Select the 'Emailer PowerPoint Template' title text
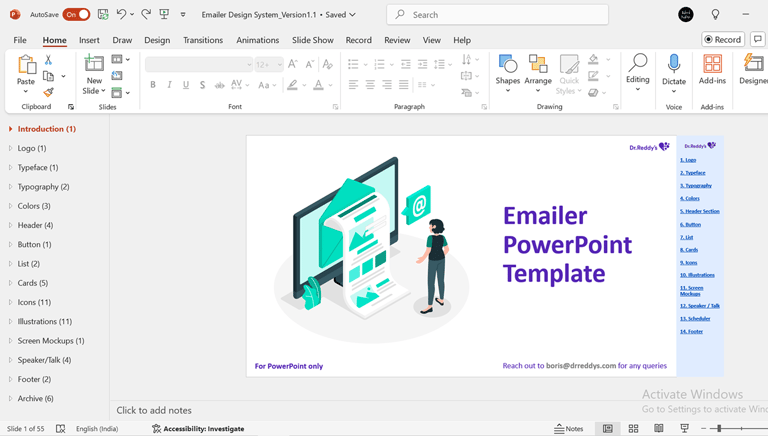 pos(567,244)
